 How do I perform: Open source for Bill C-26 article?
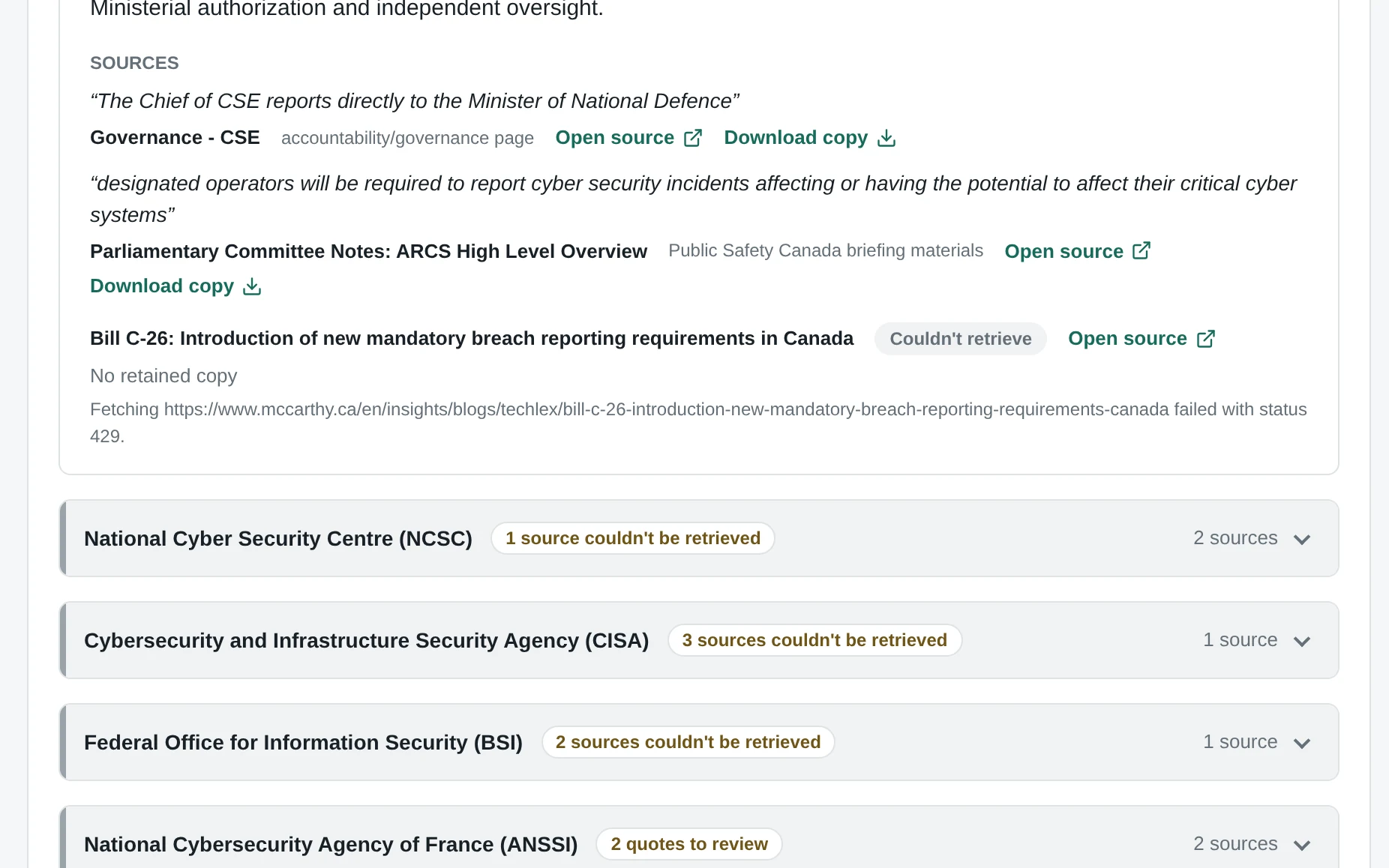[x=1141, y=339]
